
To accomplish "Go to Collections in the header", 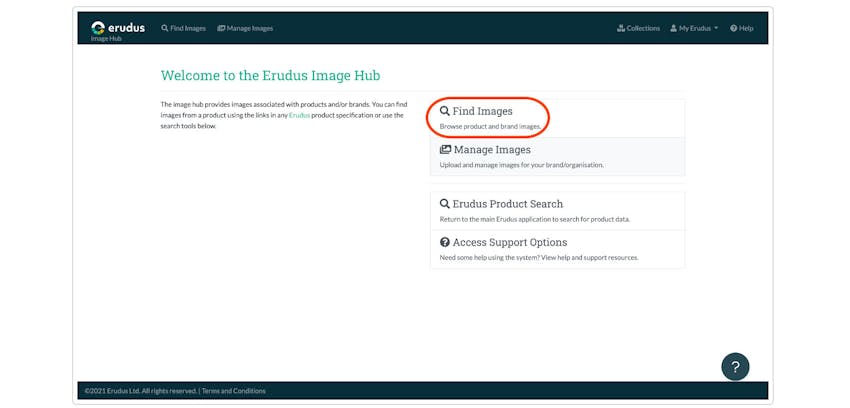I will click(639, 28).
